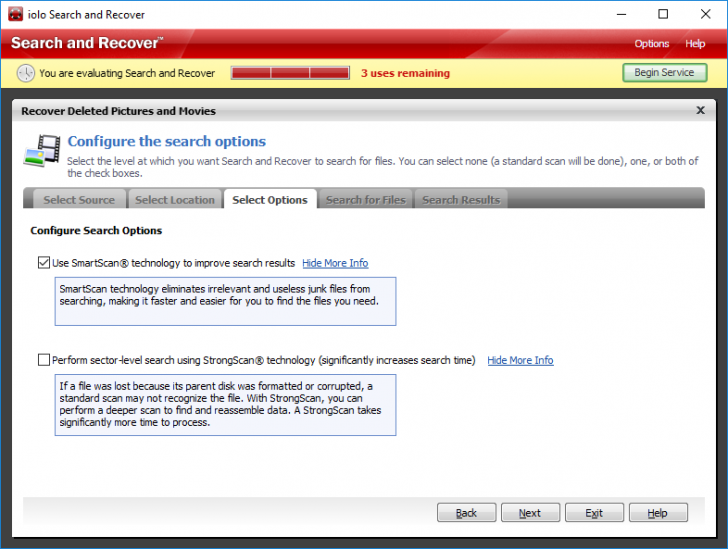Image resolution: width=728 pixels, height=549 pixels.
Task: Proceed with the Next button
Action: pyautogui.click(x=530, y=512)
